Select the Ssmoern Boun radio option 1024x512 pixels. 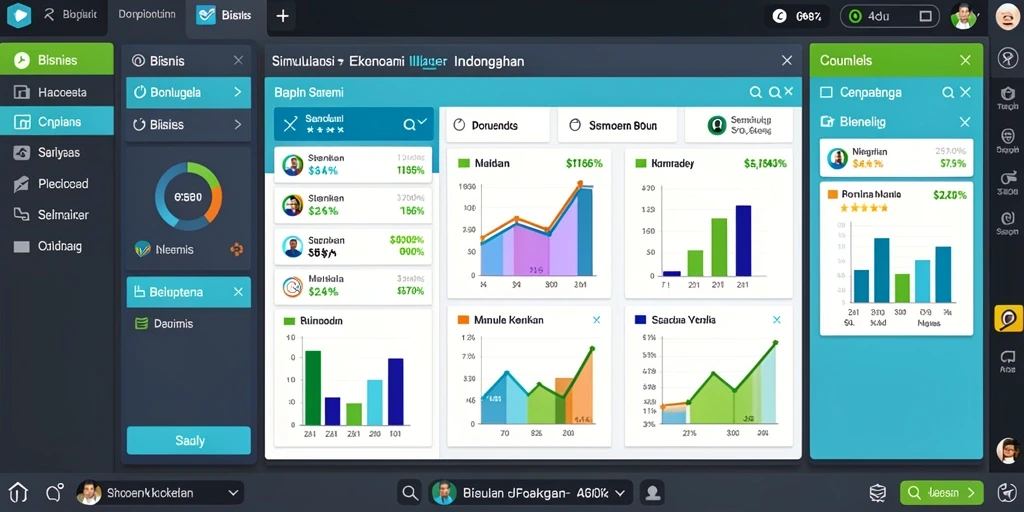pyautogui.click(x=575, y=125)
